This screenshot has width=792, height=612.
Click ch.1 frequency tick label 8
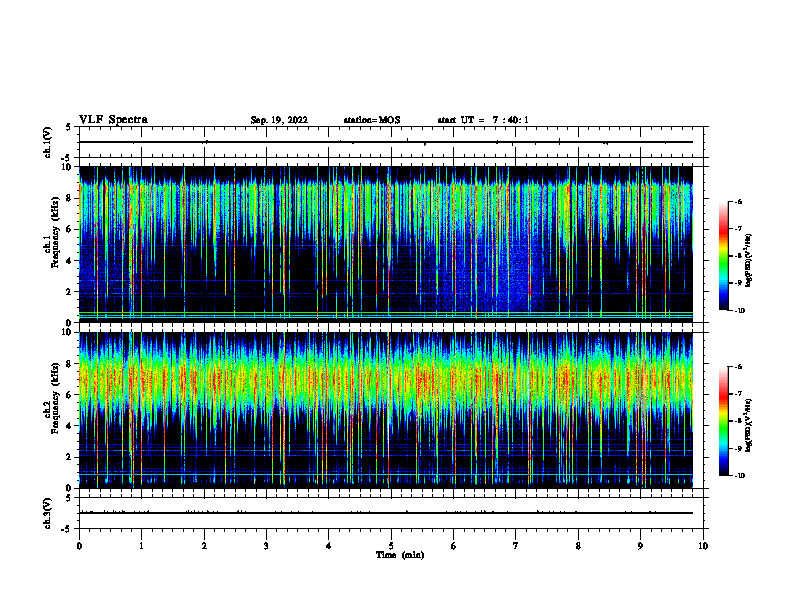[69, 198]
